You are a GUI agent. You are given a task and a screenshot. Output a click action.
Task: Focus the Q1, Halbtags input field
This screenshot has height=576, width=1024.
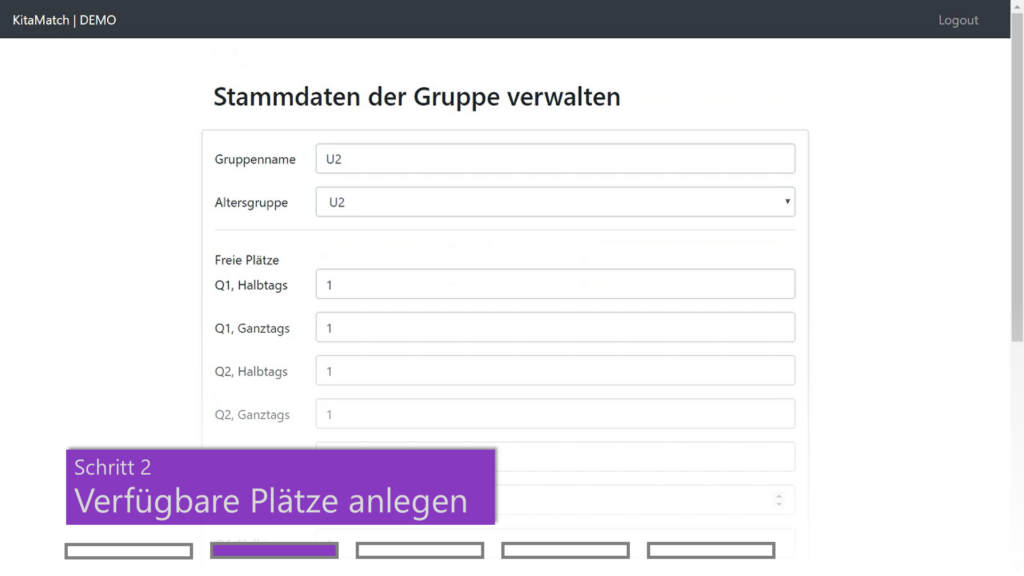tap(555, 284)
